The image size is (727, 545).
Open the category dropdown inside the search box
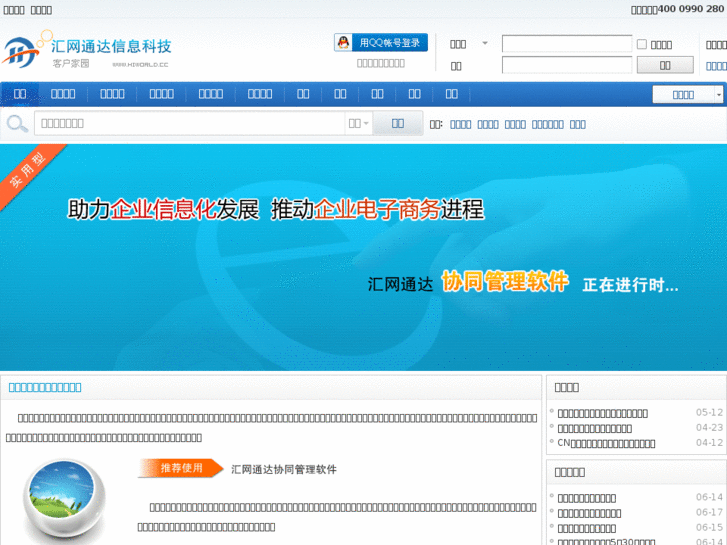pyautogui.click(x=358, y=123)
